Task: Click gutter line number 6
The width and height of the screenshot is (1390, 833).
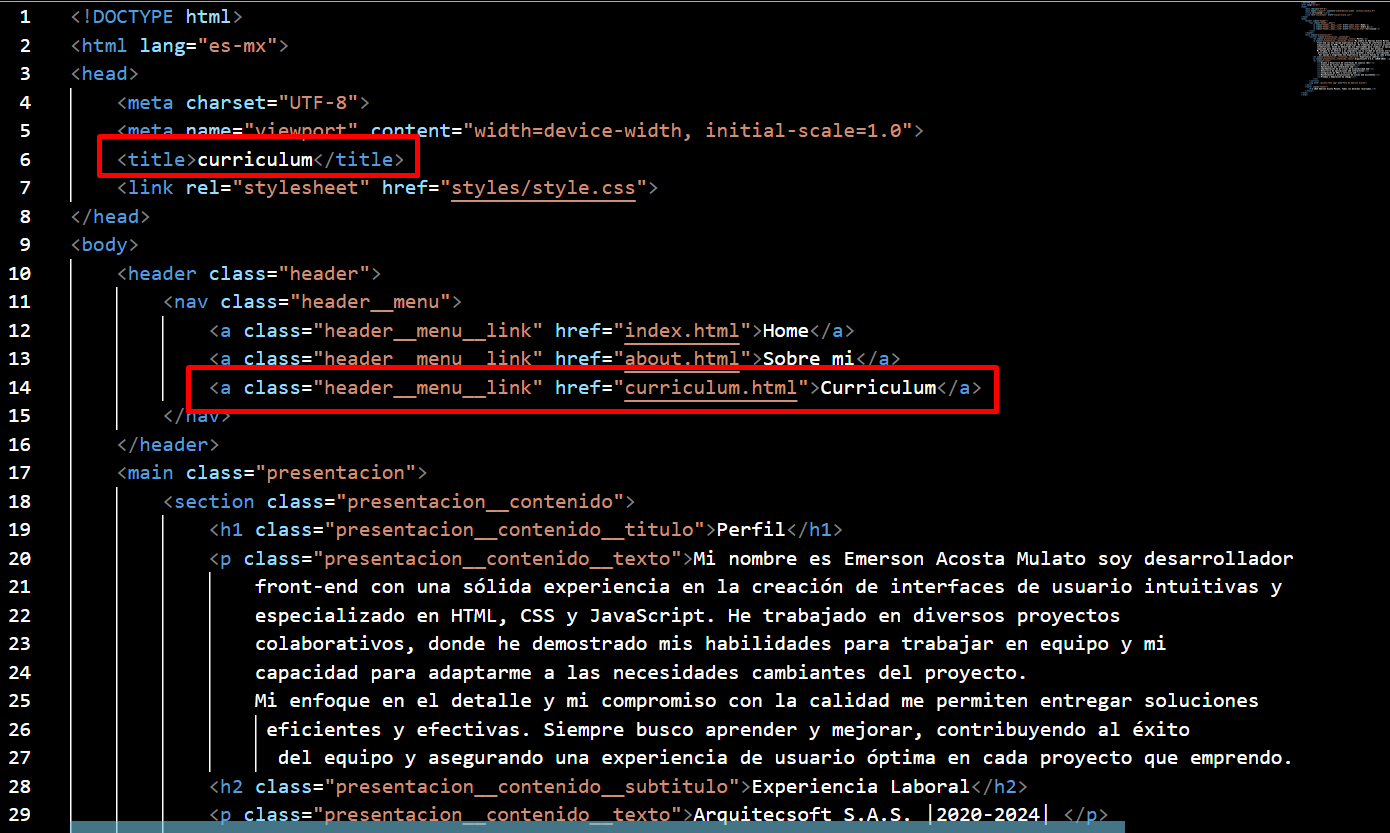Action: click(24, 159)
